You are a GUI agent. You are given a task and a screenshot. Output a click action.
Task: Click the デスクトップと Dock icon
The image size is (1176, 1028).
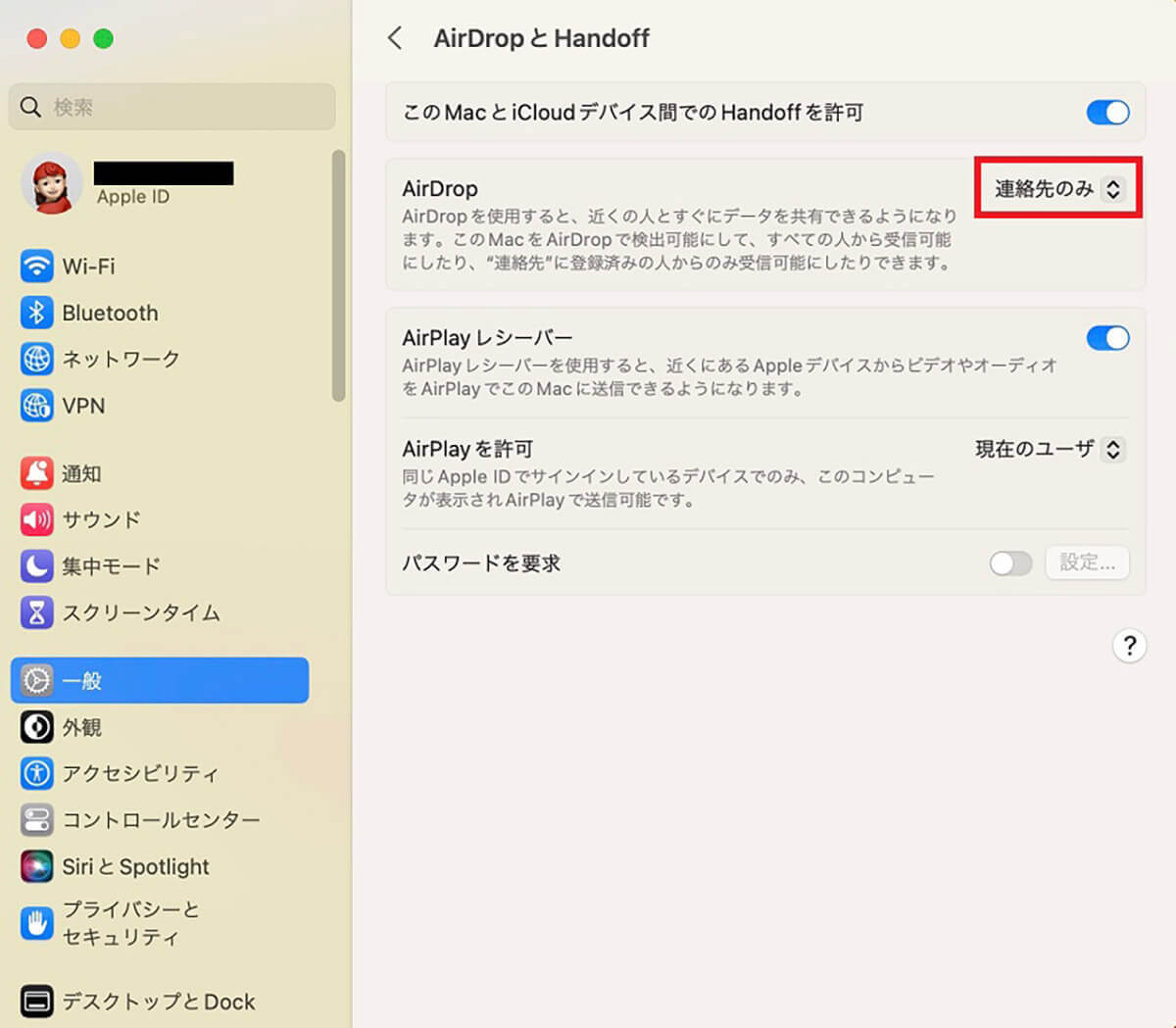pyautogui.click(x=37, y=1002)
